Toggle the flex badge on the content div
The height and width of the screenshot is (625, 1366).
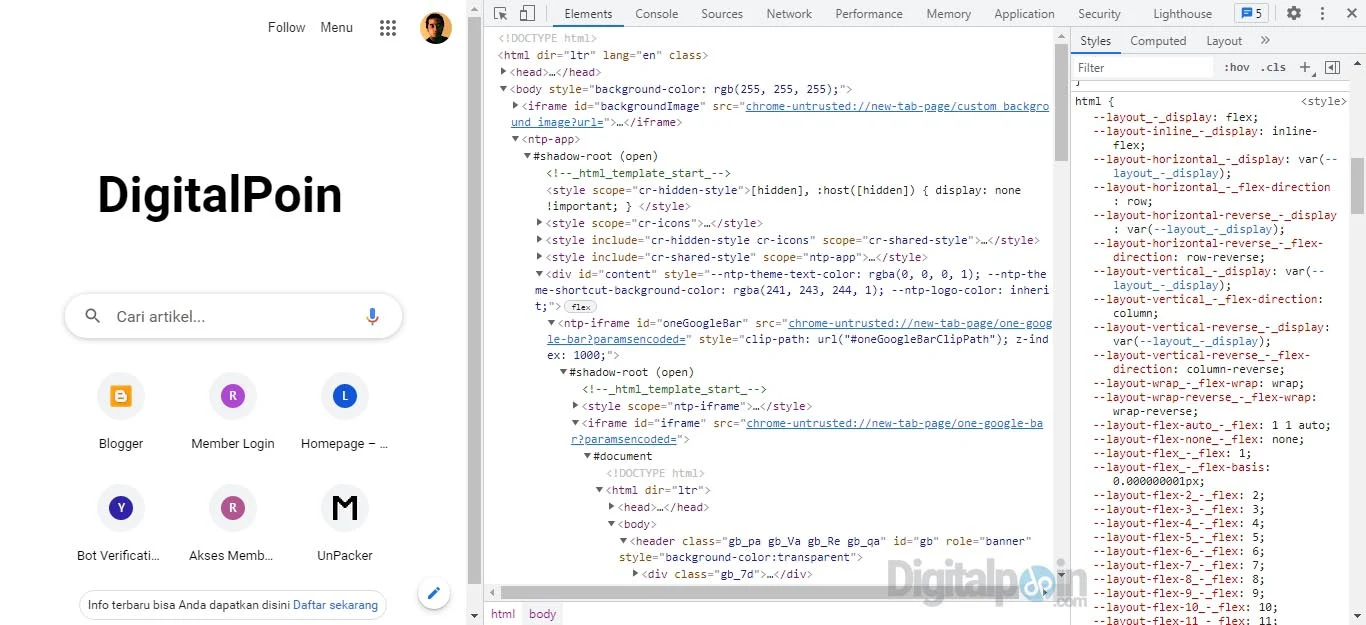pos(580,306)
